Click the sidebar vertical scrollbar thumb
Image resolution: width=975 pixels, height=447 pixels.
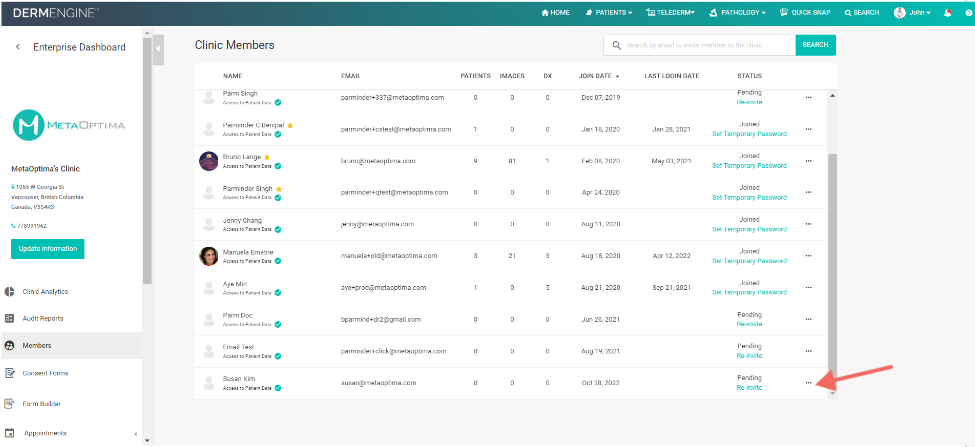(x=147, y=160)
